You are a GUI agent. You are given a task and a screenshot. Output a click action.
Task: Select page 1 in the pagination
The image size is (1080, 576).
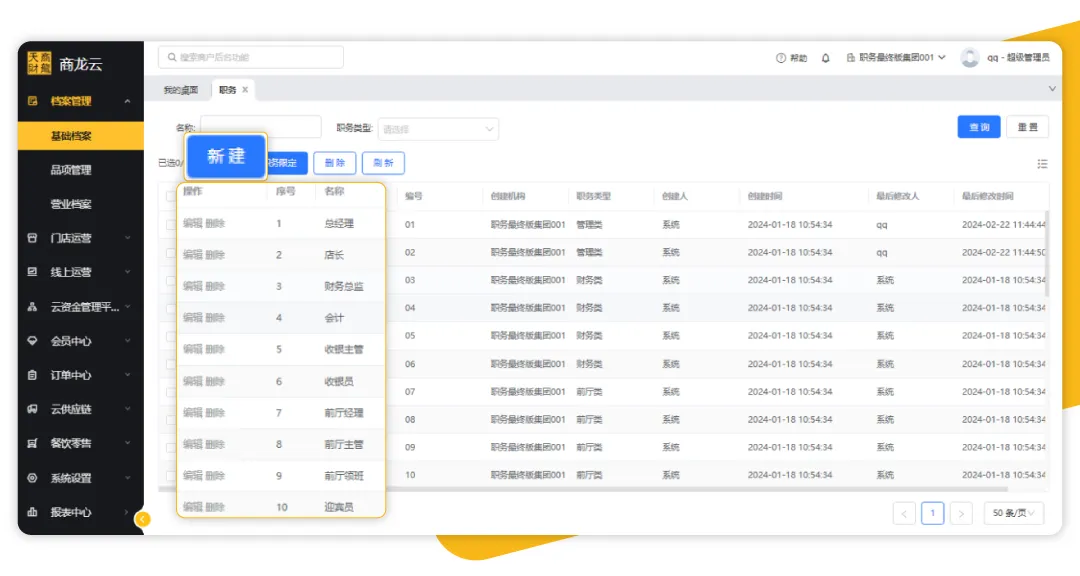(933, 513)
